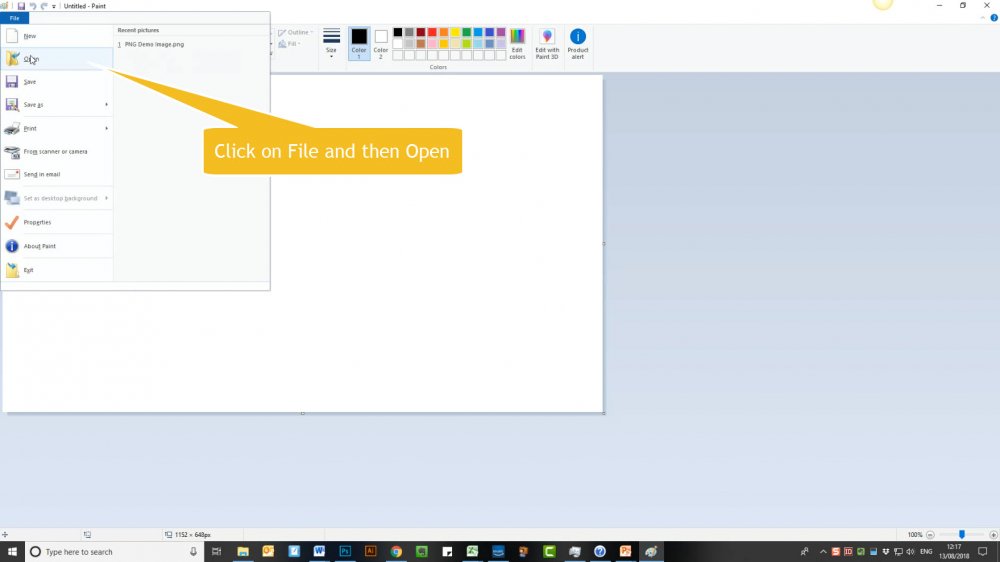The image size is (1000, 562).
Task: Click the zoom out minus button
Action: pos(930,535)
